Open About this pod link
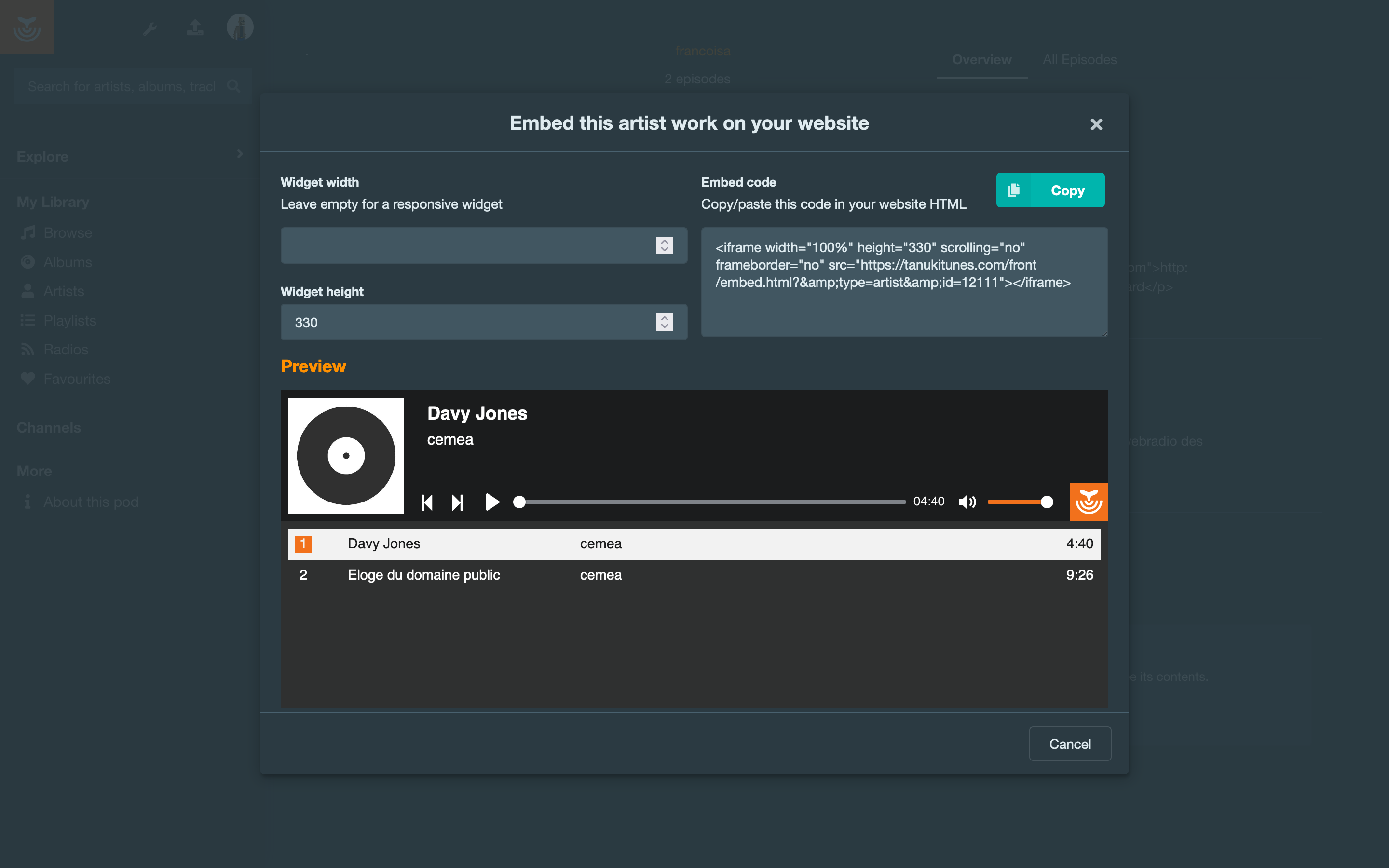The width and height of the screenshot is (1389, 868). pyautogui.click(x=91, y=502)
